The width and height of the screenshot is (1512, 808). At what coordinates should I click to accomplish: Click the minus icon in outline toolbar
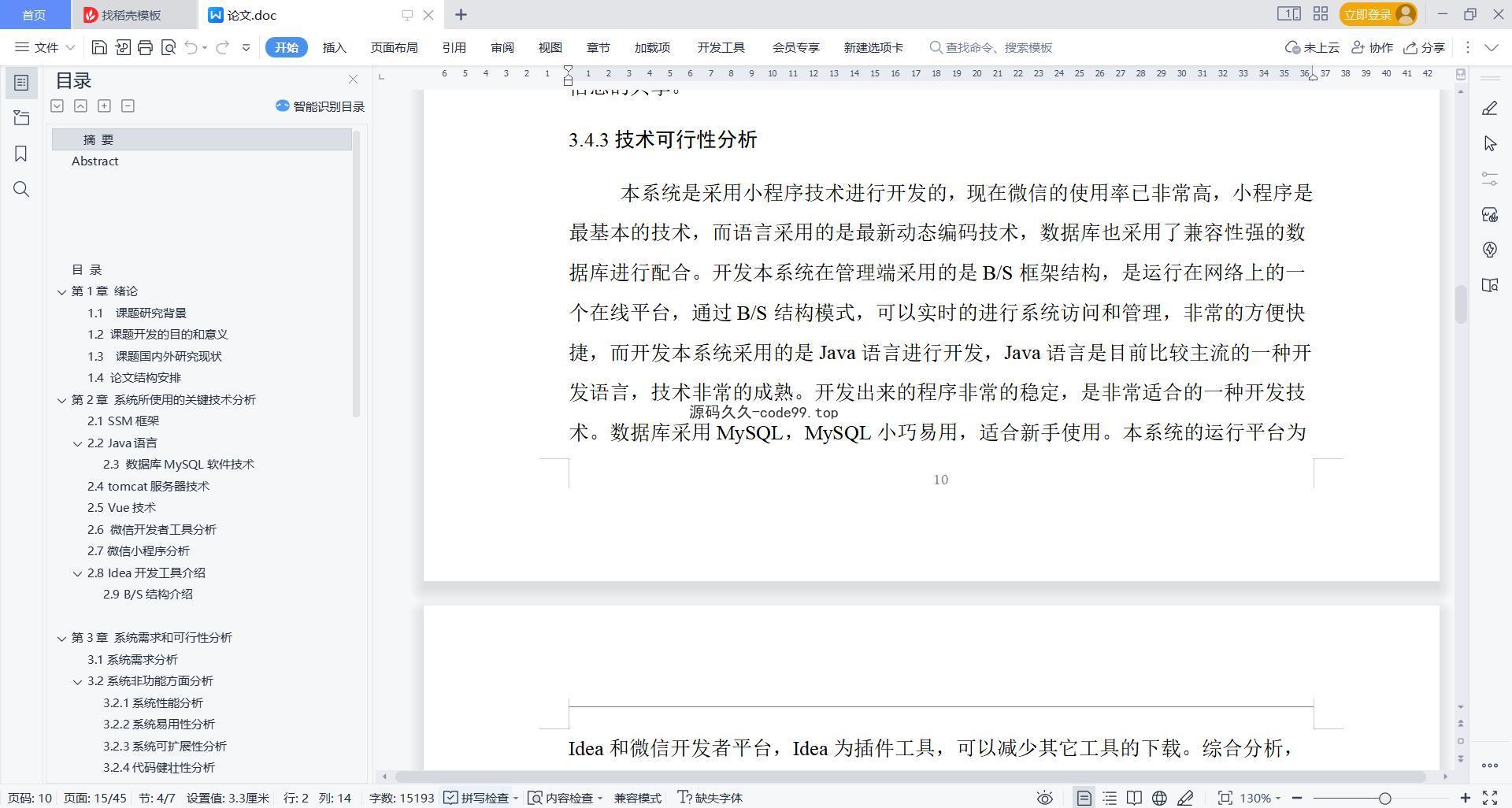pyautogui.click(x=128, y=106)
